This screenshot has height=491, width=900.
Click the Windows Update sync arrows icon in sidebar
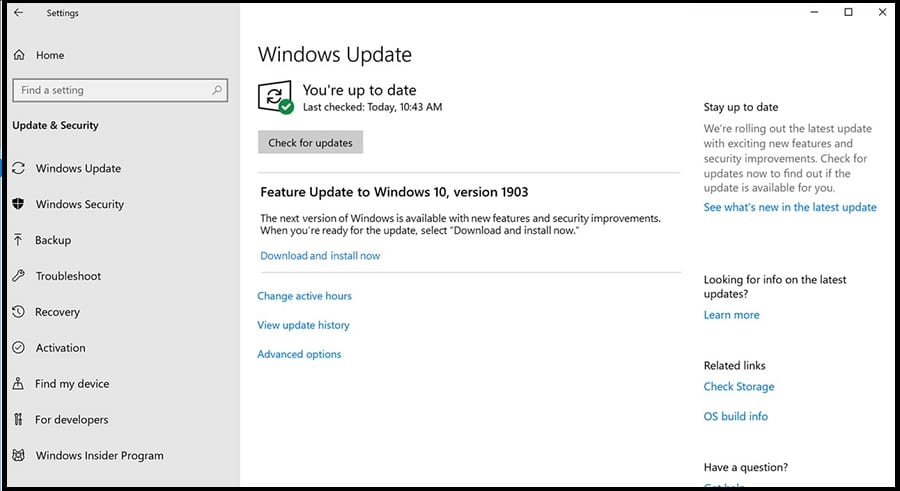click(18, 168)
